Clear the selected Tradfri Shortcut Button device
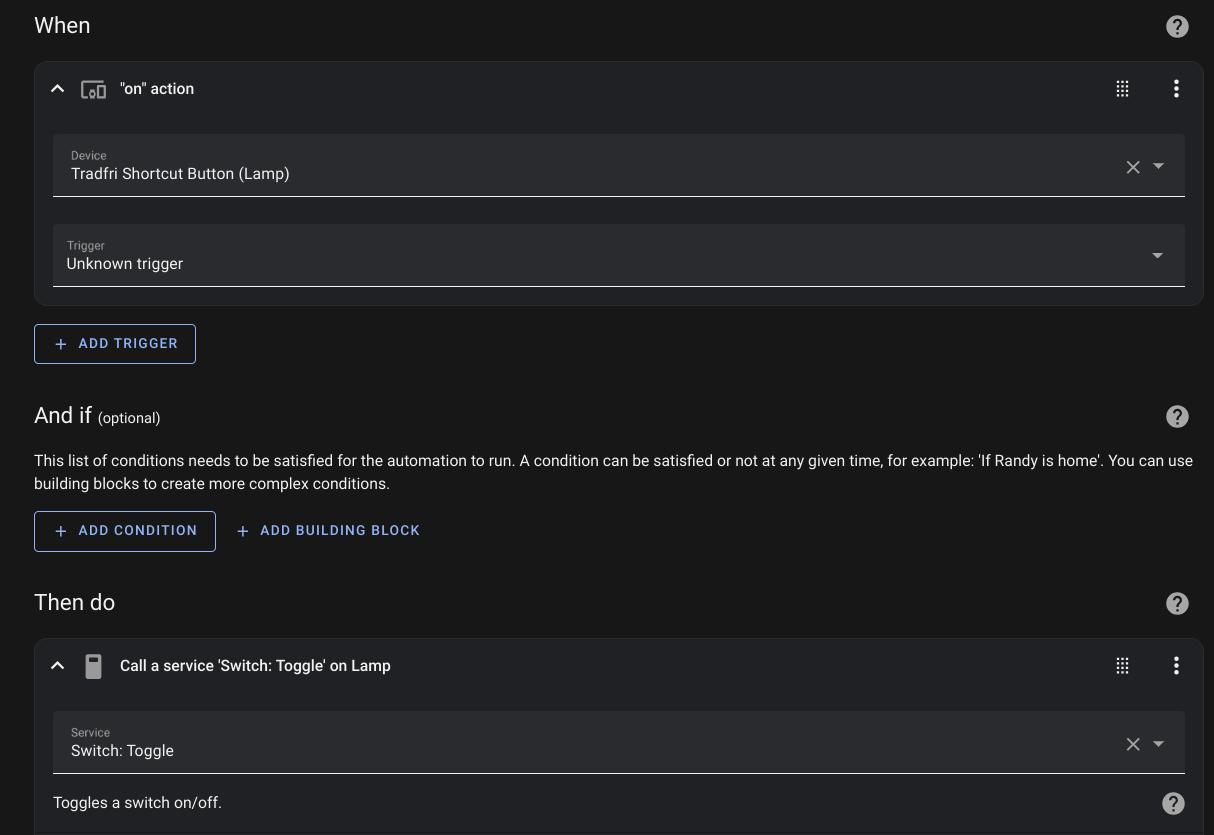 (1133, 167)
